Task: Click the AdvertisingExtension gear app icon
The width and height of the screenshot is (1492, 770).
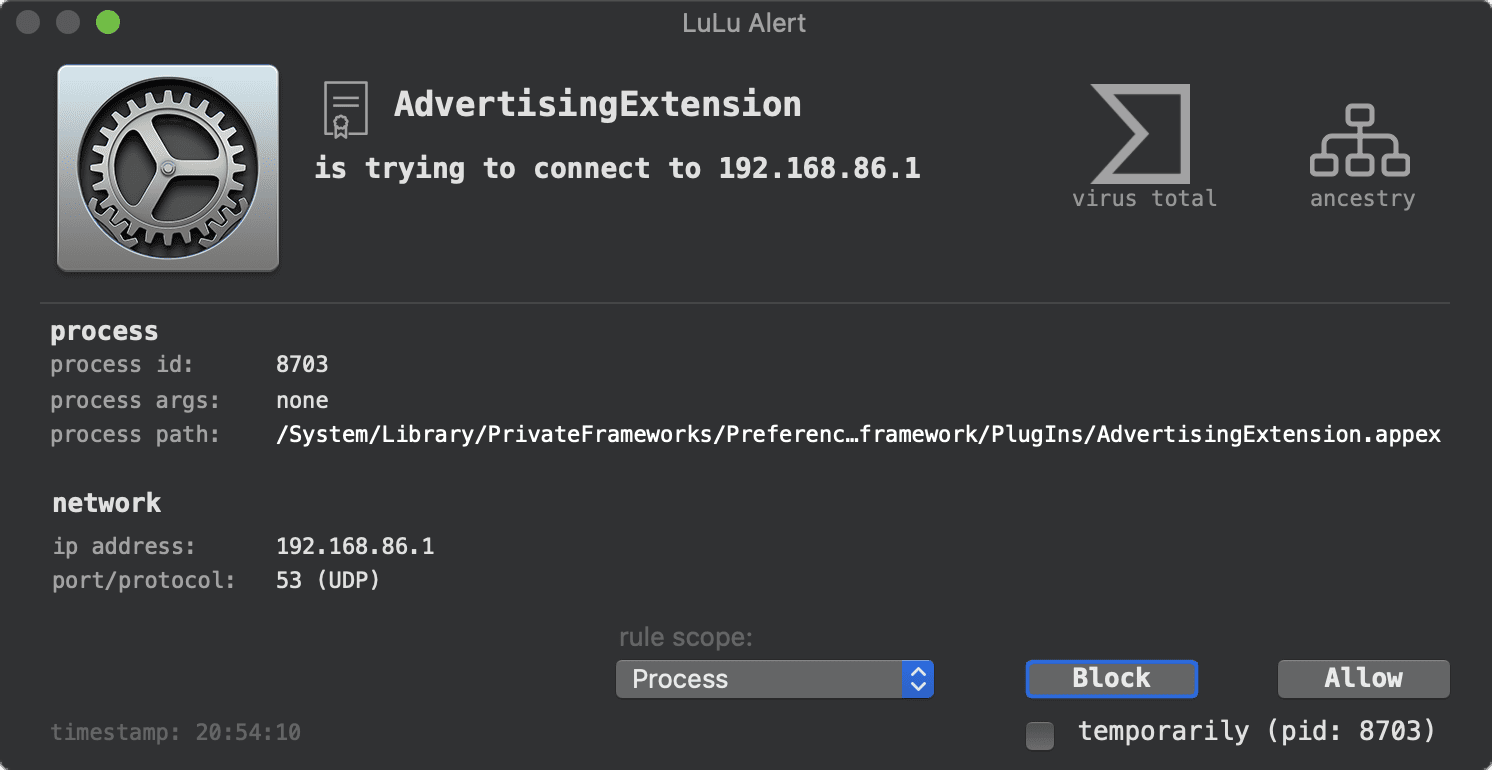Action: pos(168,168)
